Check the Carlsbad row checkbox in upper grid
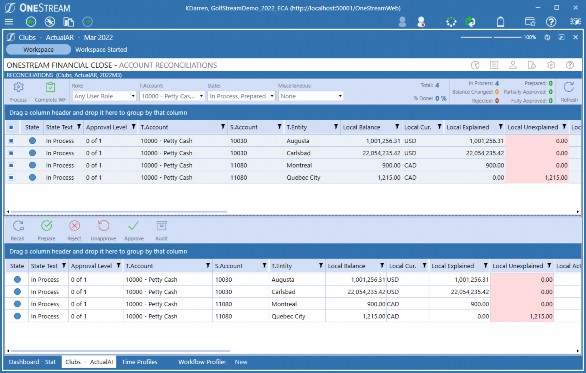Image resolution: width=586 pixels, height=373 pixels. pos(11,153)
